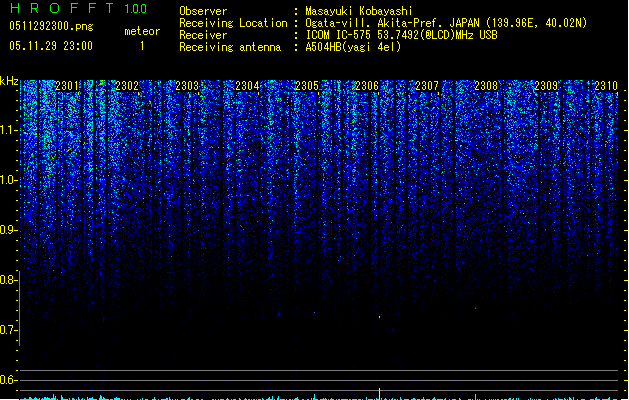Click the 2302 time marker

[127, 86]
